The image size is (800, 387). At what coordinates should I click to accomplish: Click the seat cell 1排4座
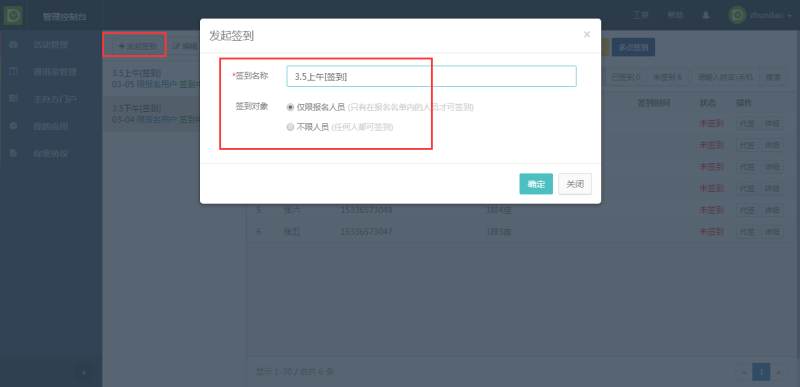coord(498,210)
